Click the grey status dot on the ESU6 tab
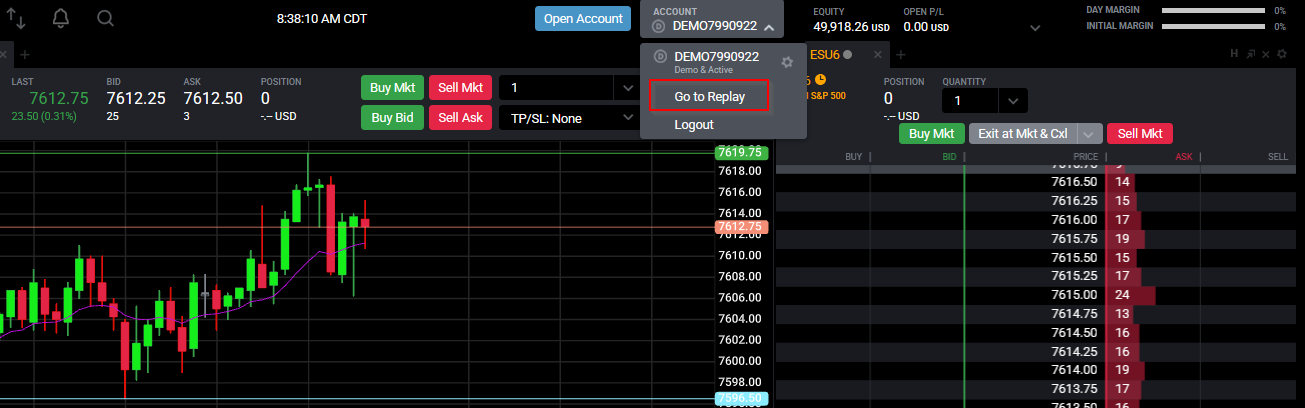 [x=847, y=54]
